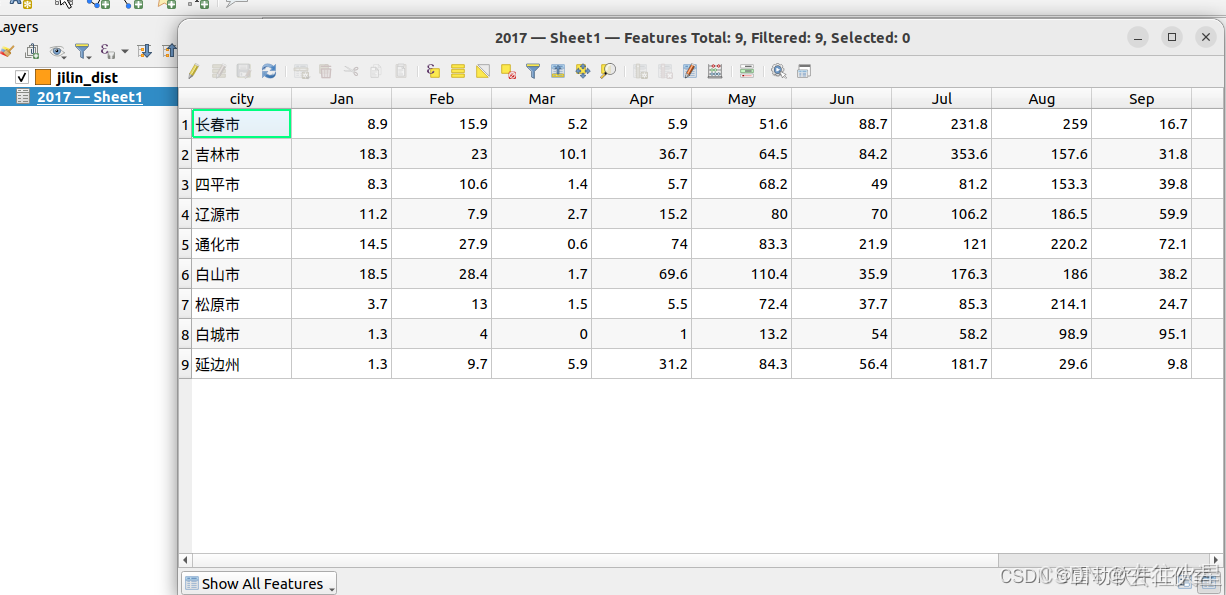Click the Aug cell showing 259
The width and height of the screenshot is (1226, 595).
point(1042,124)
